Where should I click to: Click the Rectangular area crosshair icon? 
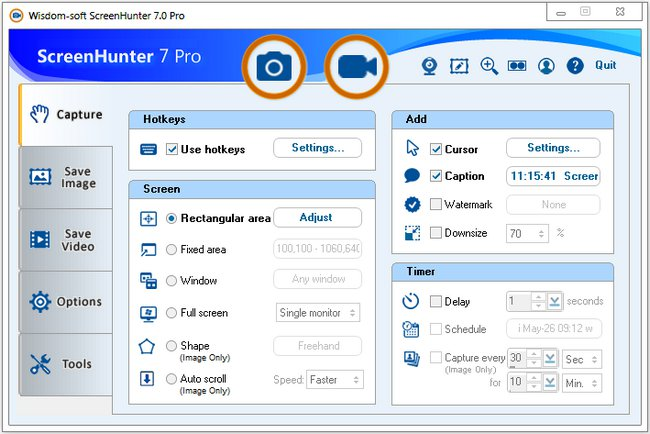coord(148,218)
